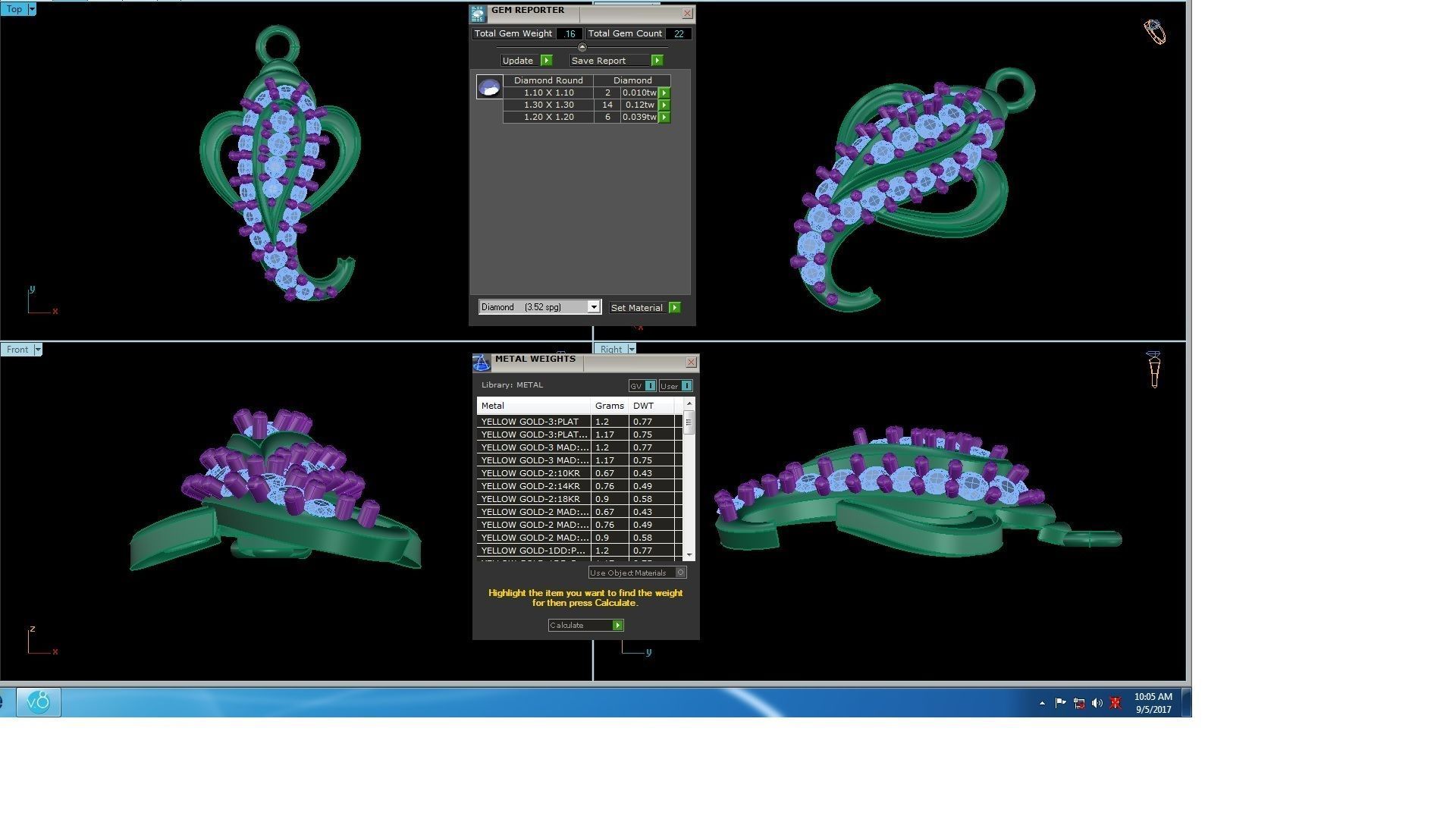The width and height of the screenshot is (1456, 819).
Task: Click green arrow beside 0.039tw row
Action: [664, 118]
